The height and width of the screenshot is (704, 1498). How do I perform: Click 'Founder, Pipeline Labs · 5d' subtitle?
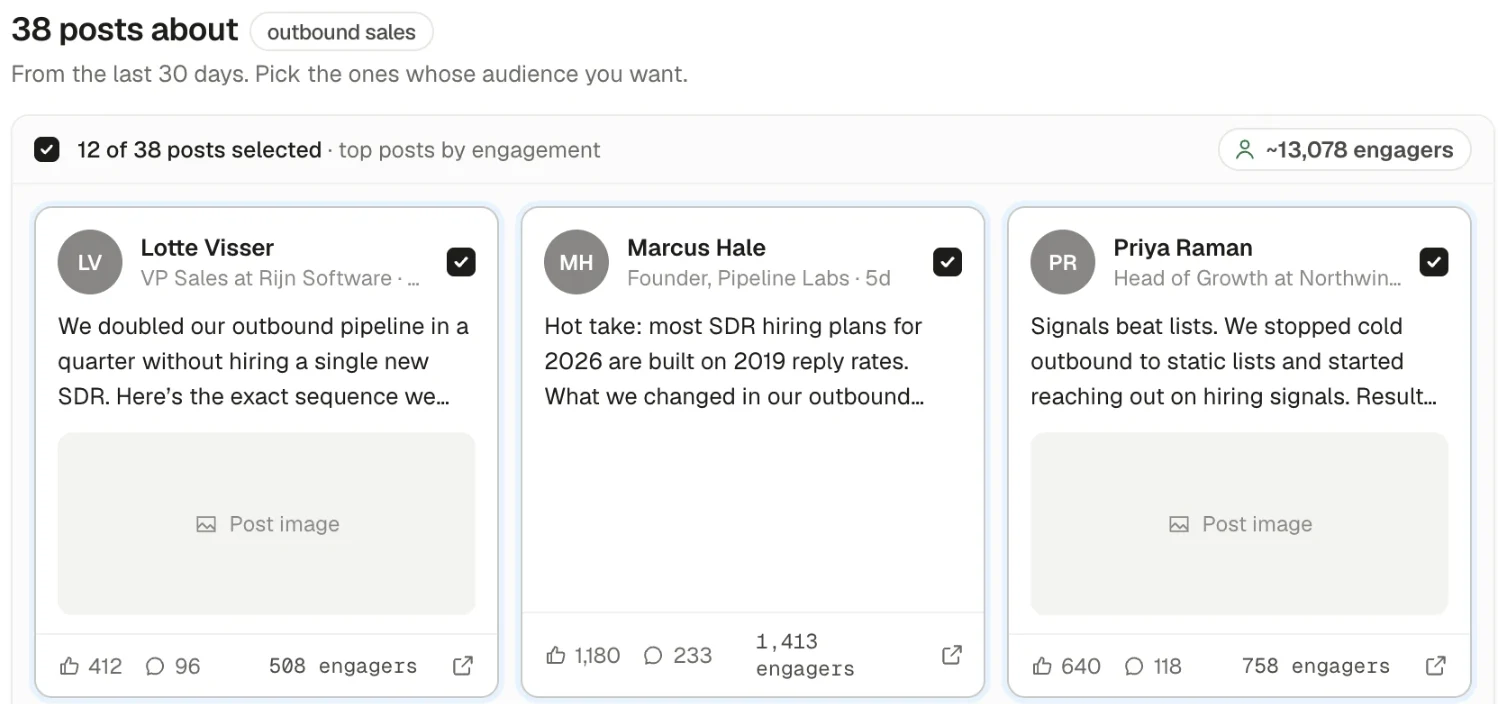point(758,278)
